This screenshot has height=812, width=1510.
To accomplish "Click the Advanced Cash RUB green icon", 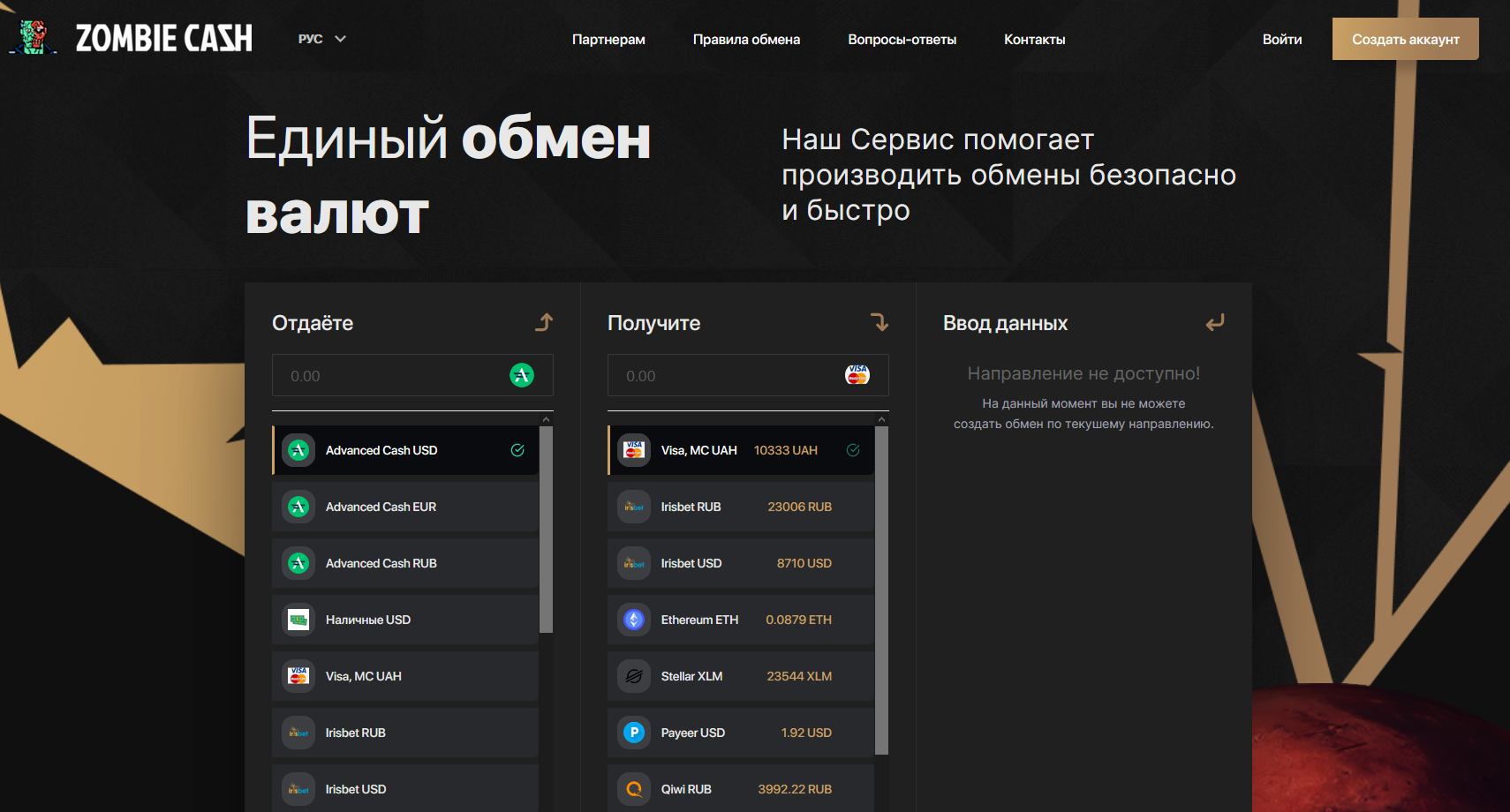I will (x=298, y=563).
